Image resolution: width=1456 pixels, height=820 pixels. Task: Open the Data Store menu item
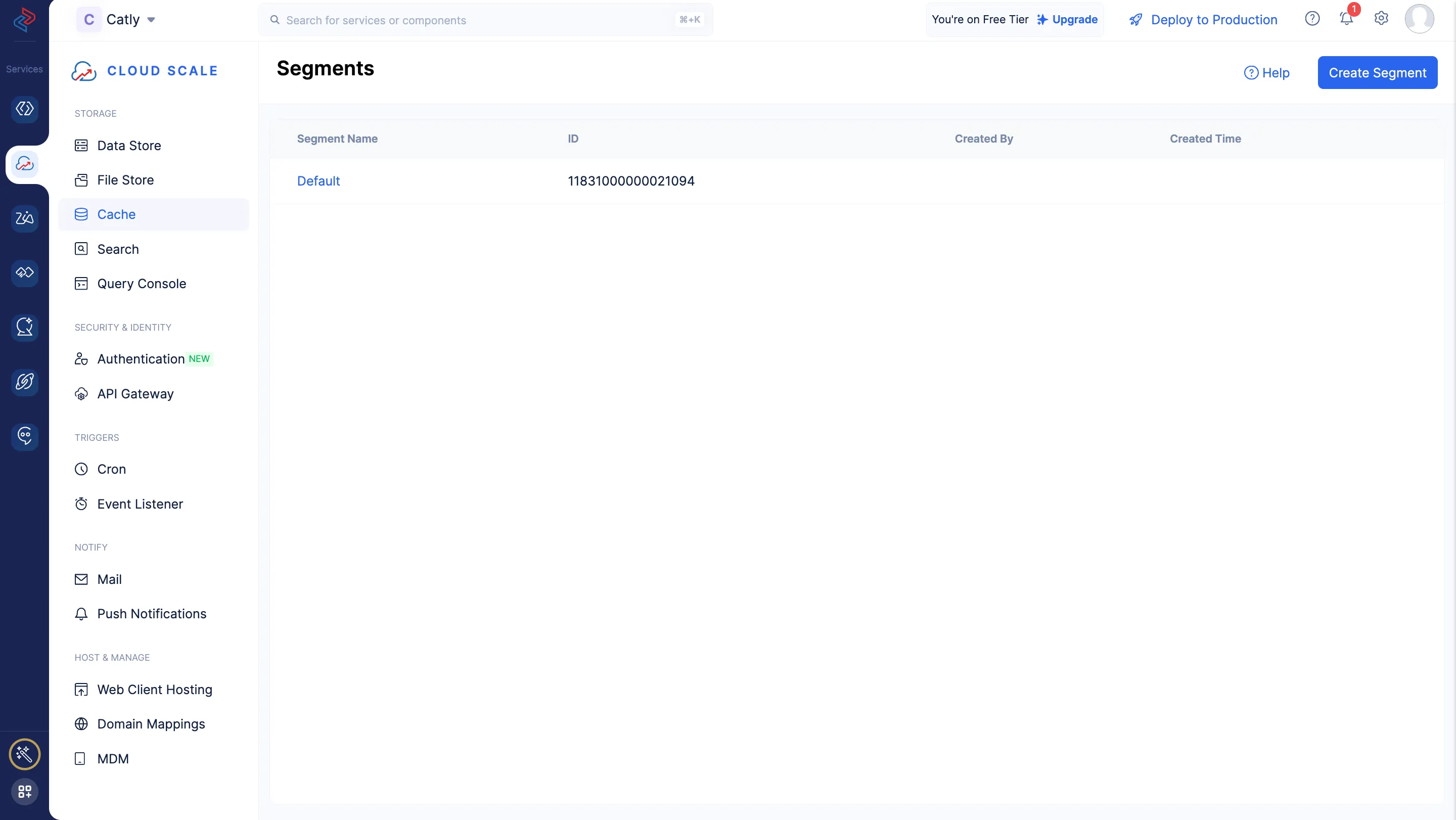click(x=129, y=145)
